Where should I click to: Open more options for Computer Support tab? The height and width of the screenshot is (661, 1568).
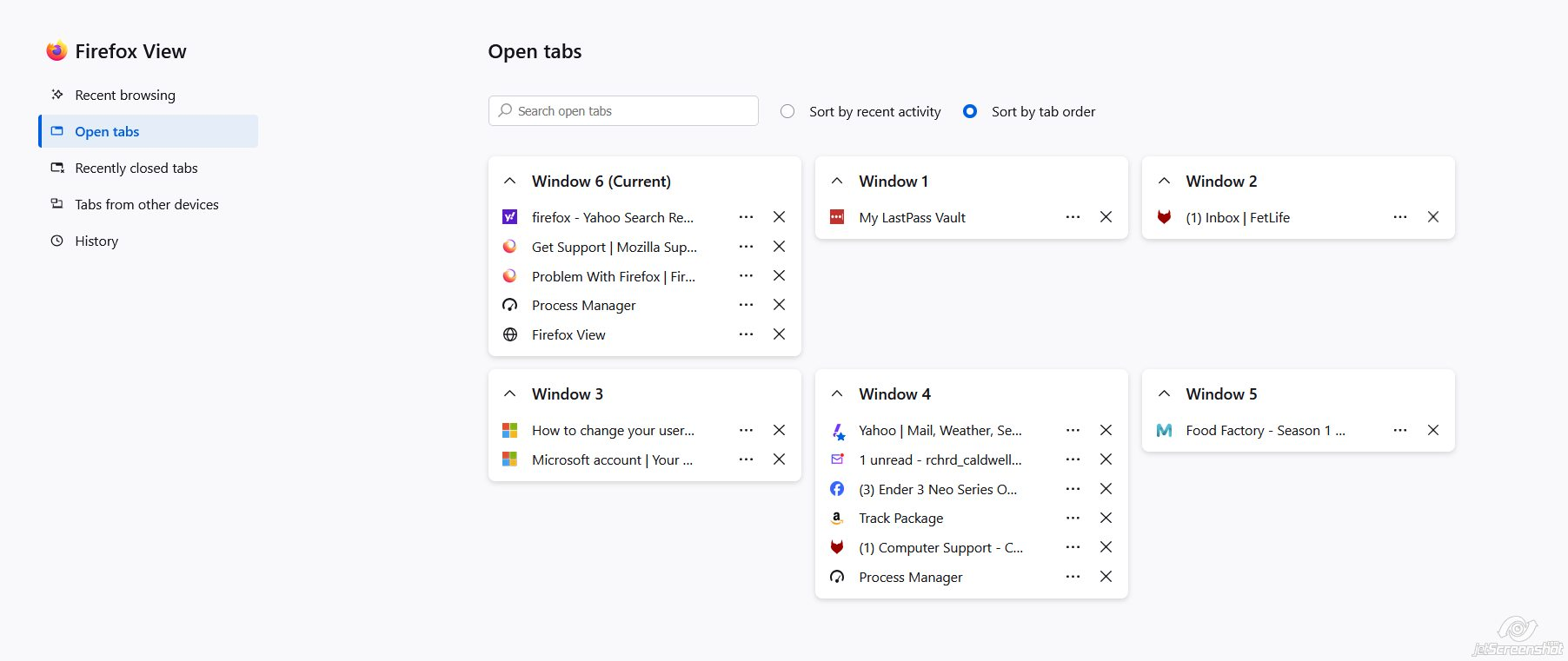tap(1073, 547)
